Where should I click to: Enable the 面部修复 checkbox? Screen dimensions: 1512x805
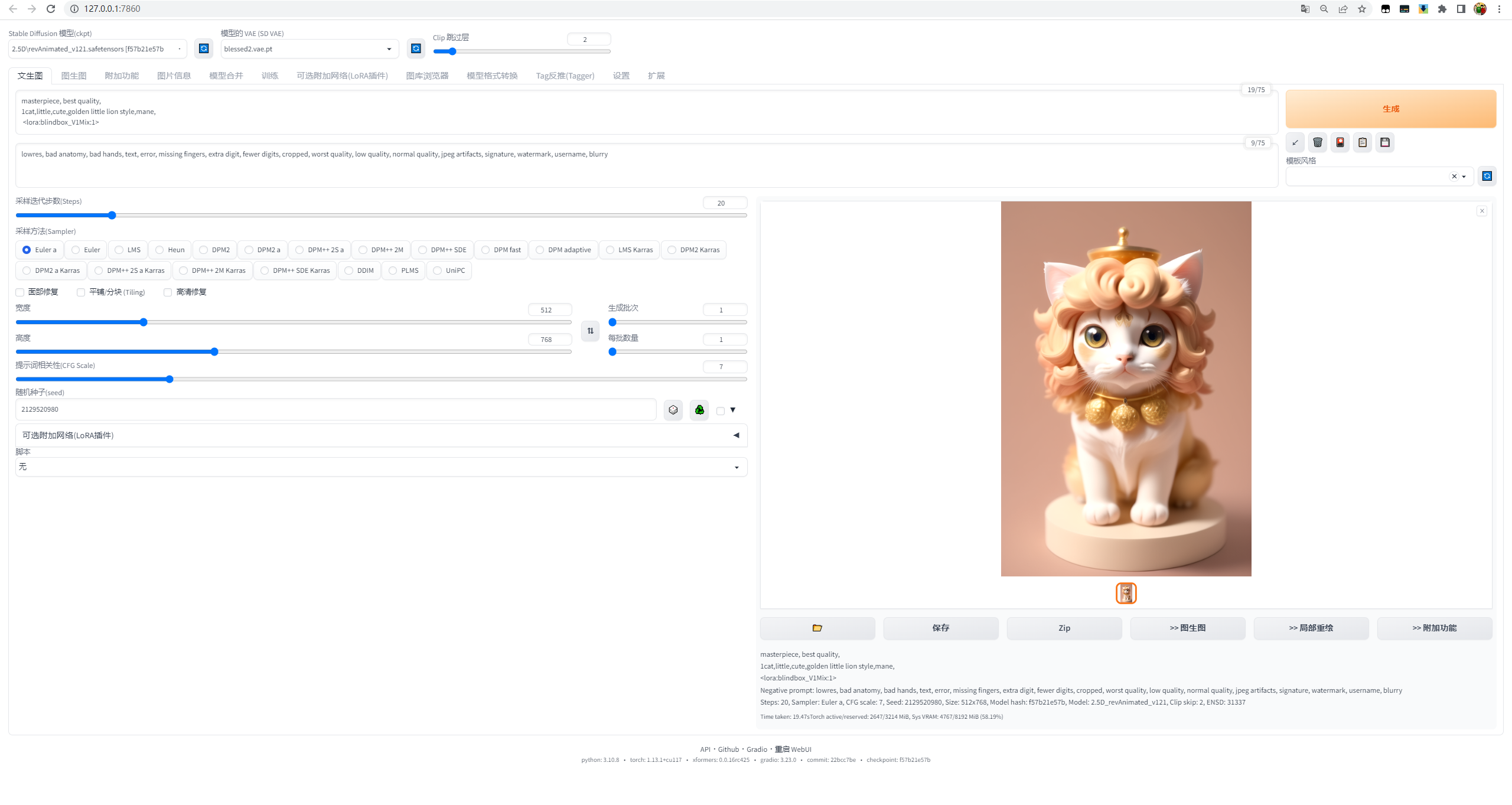pos(20,292)
